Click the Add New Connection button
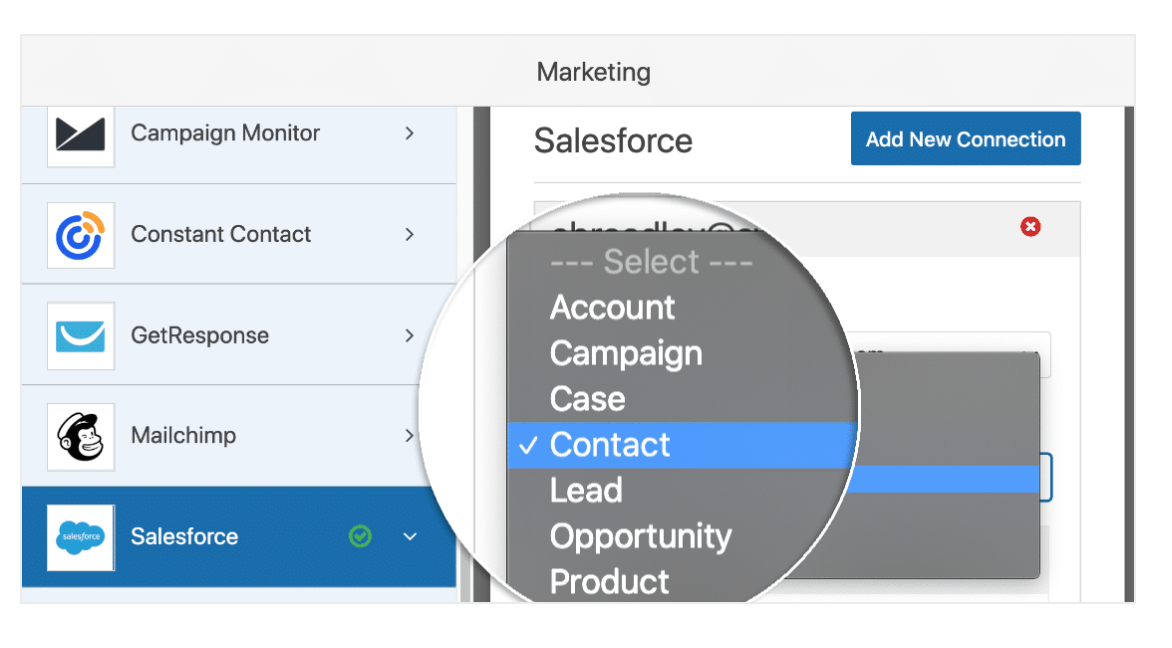This screenshot has width=1172, height=648. 965,139
